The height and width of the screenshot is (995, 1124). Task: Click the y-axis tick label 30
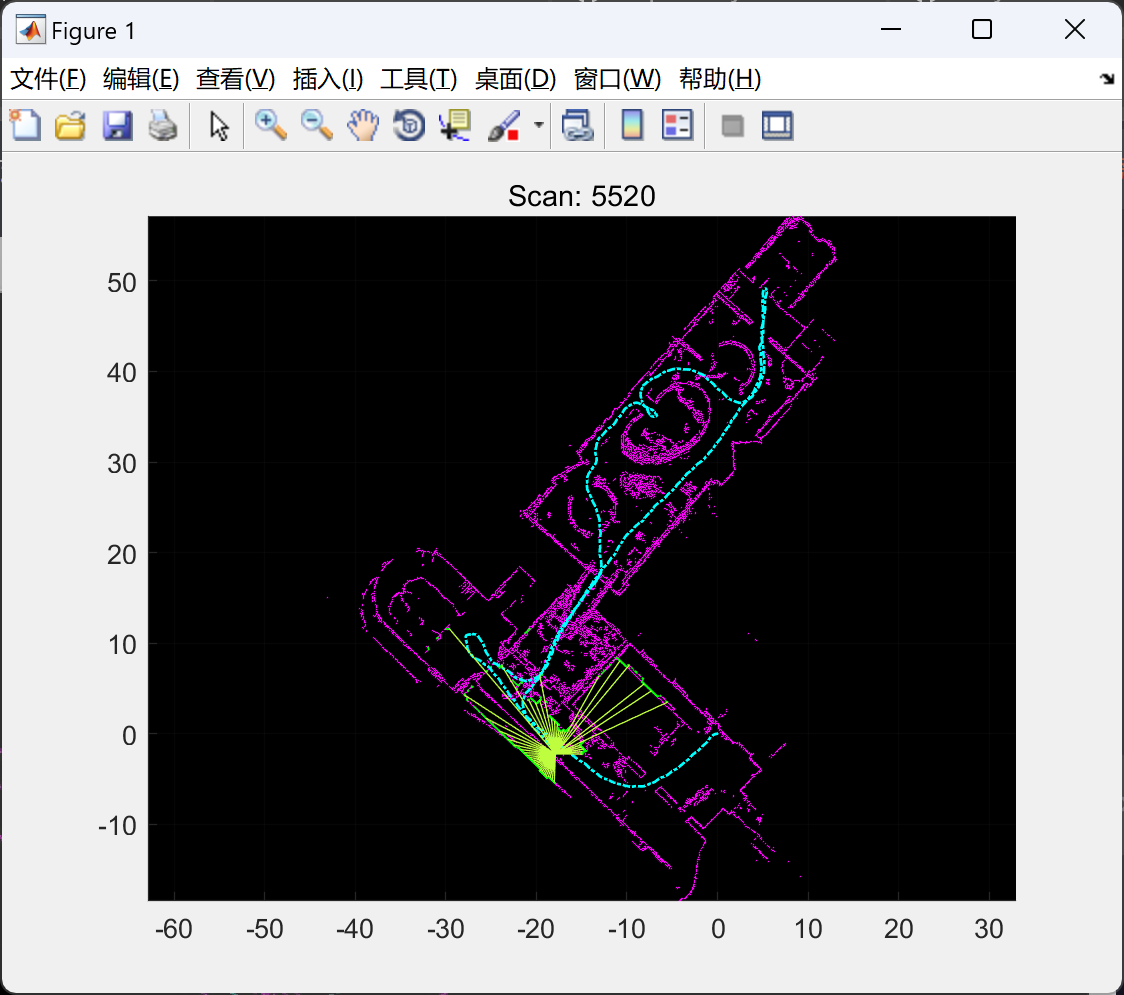click(x=122, y=464)
